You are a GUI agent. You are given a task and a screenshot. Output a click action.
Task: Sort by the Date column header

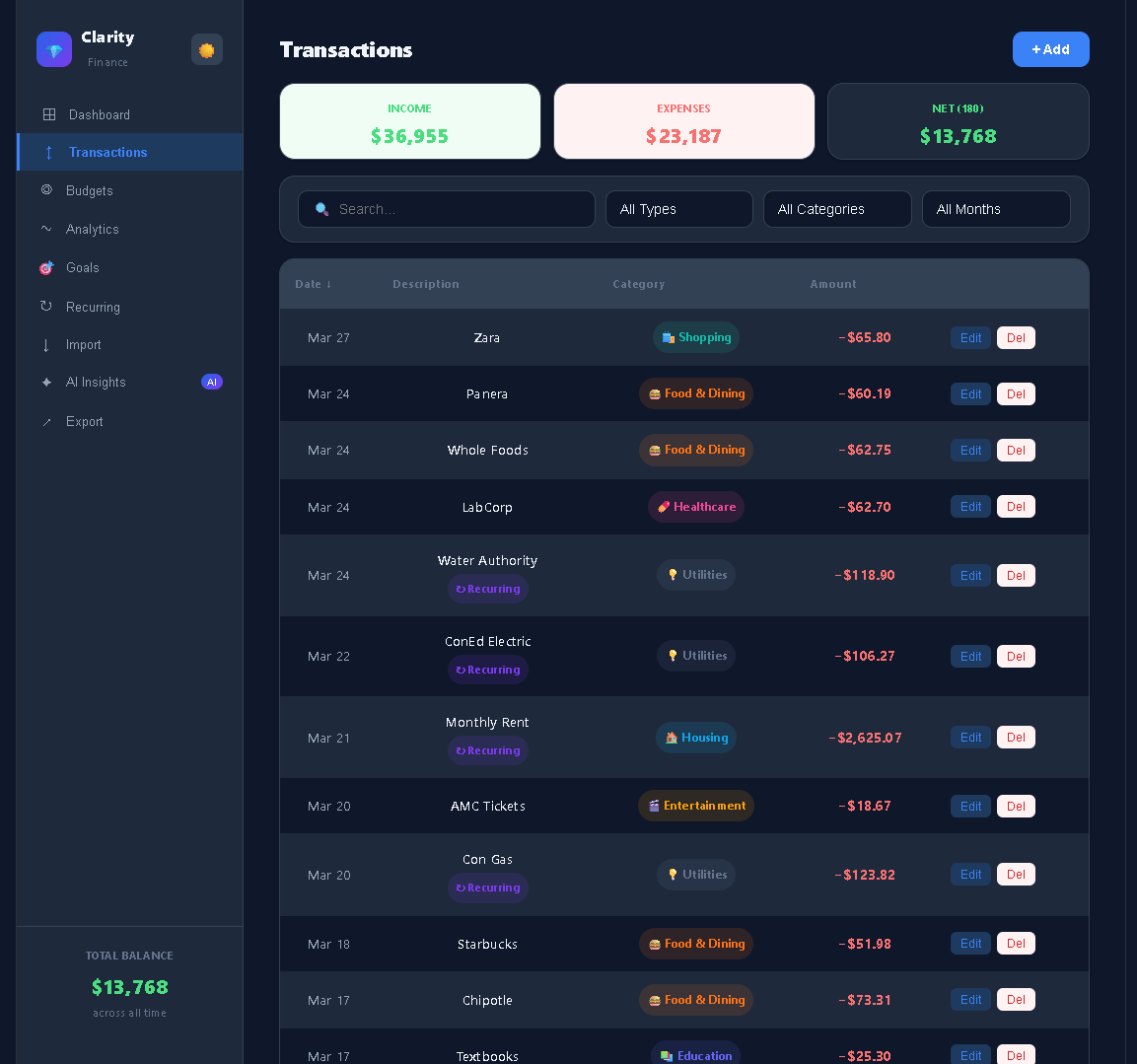[x=314, y=284]
